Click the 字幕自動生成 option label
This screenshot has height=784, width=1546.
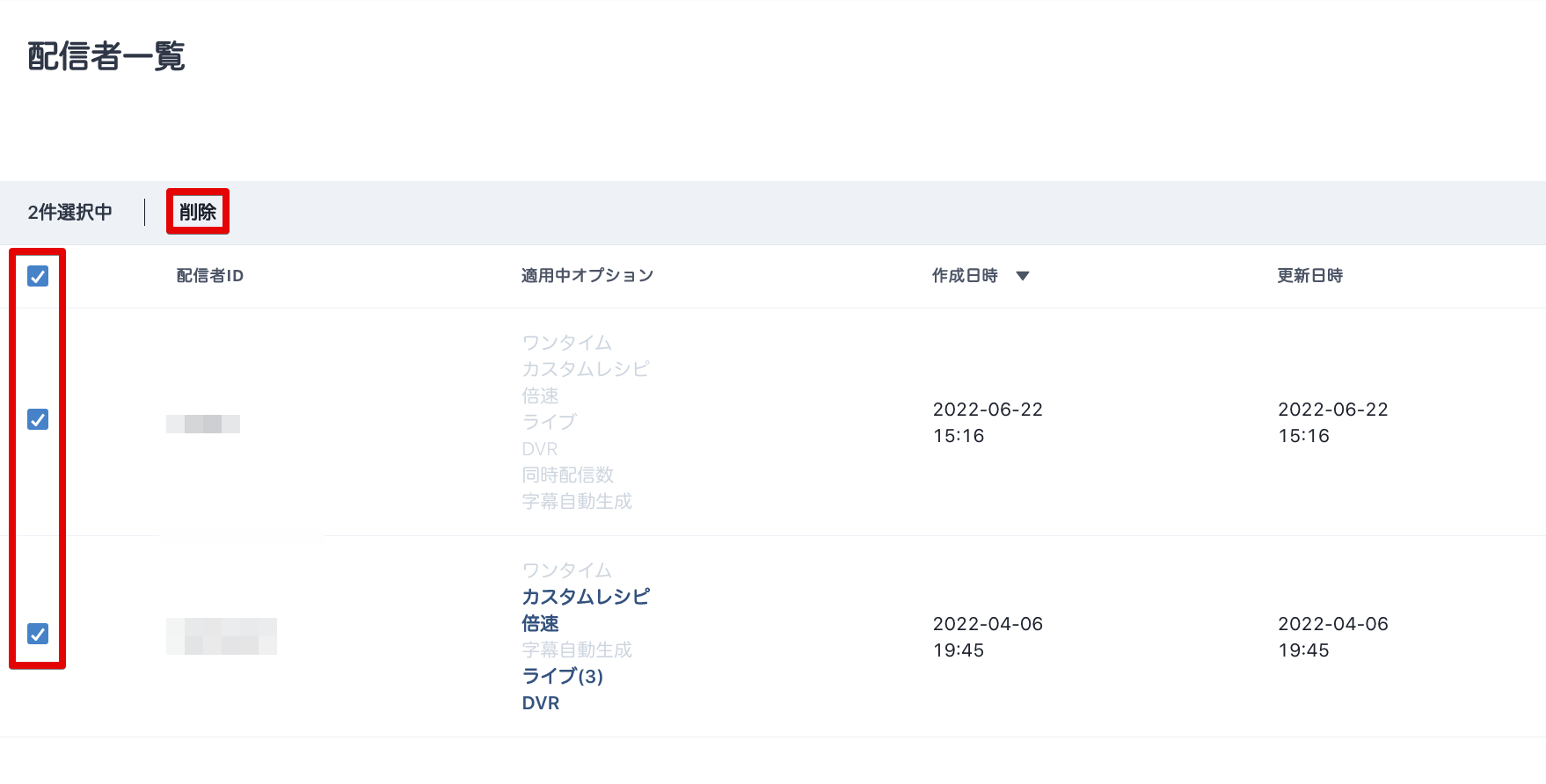576,501
